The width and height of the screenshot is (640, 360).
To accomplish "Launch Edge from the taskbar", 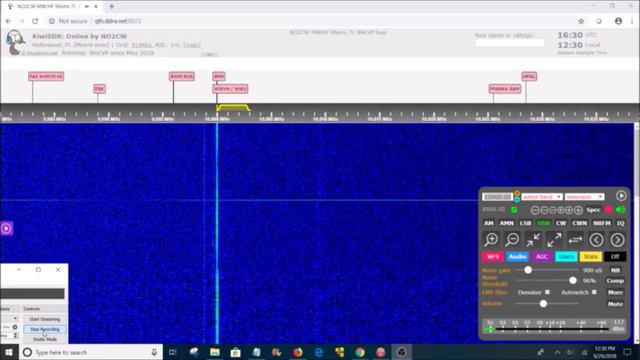I will coord(318,352).
